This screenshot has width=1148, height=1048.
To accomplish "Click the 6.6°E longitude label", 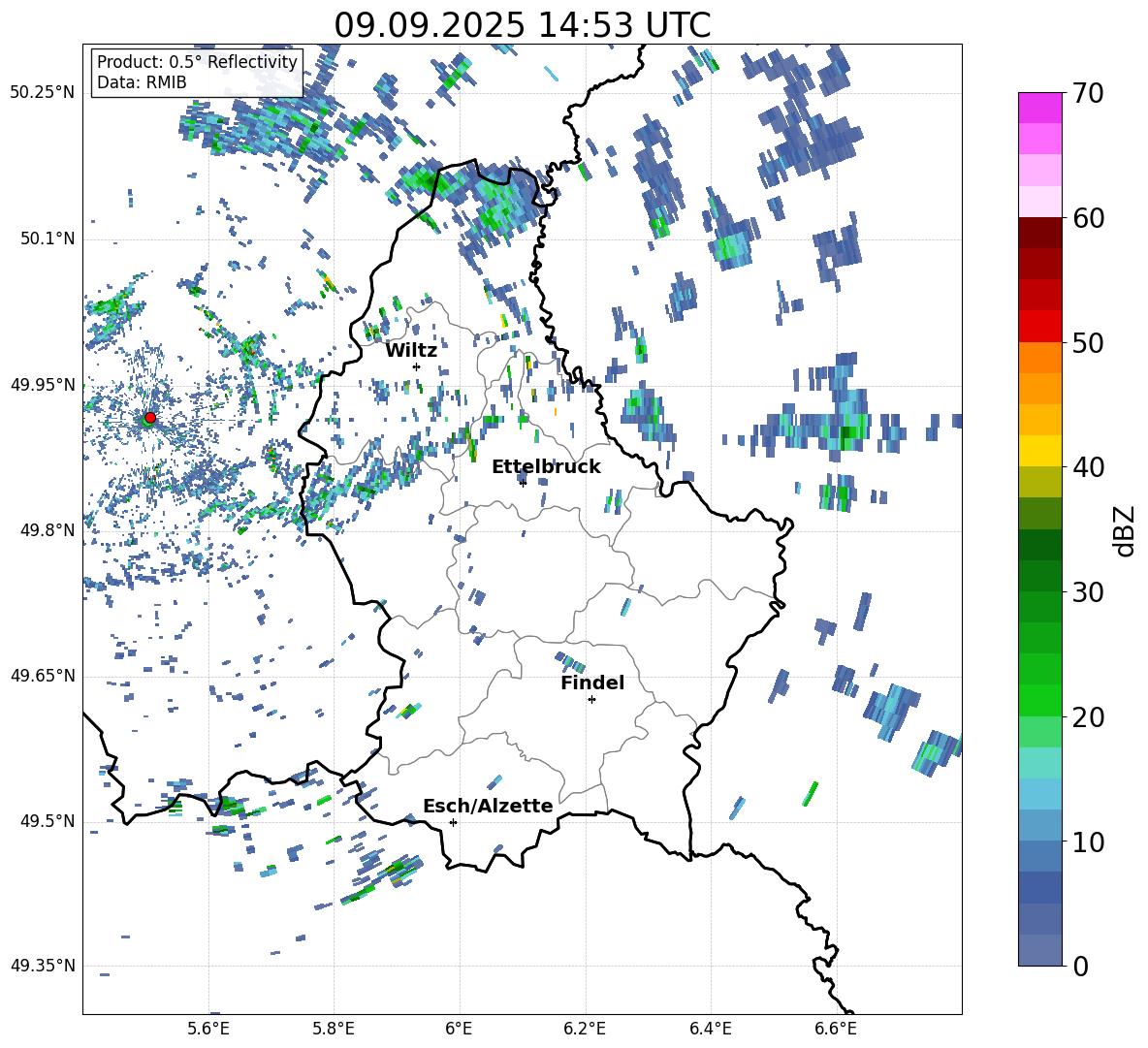I will point(836,1029).
